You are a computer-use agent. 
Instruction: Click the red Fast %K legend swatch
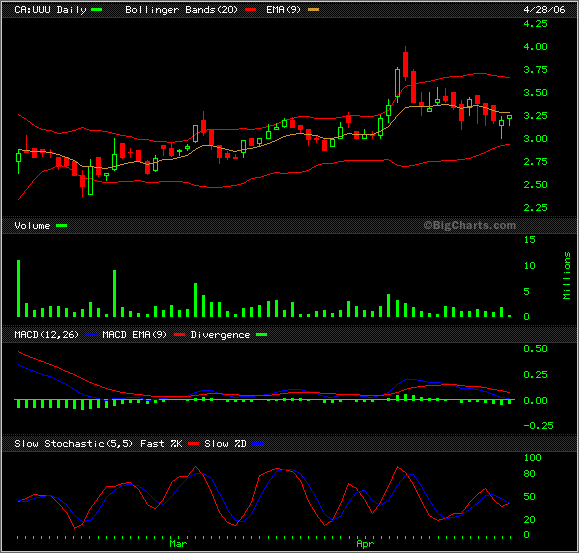[x=193, y=444]
